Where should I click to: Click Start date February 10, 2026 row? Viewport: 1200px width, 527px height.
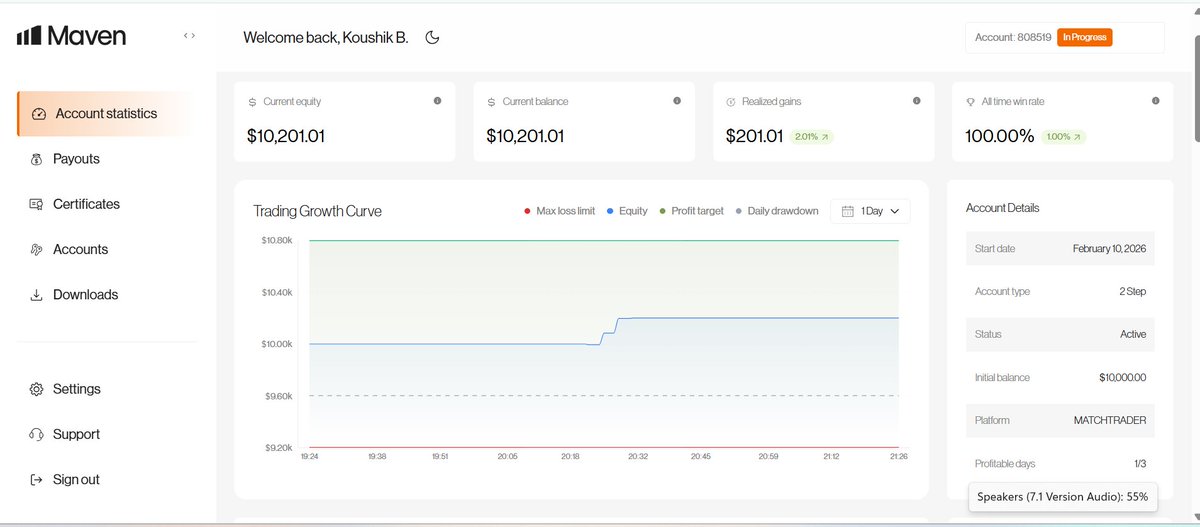pyautogui.click(x=1060, y=248)
